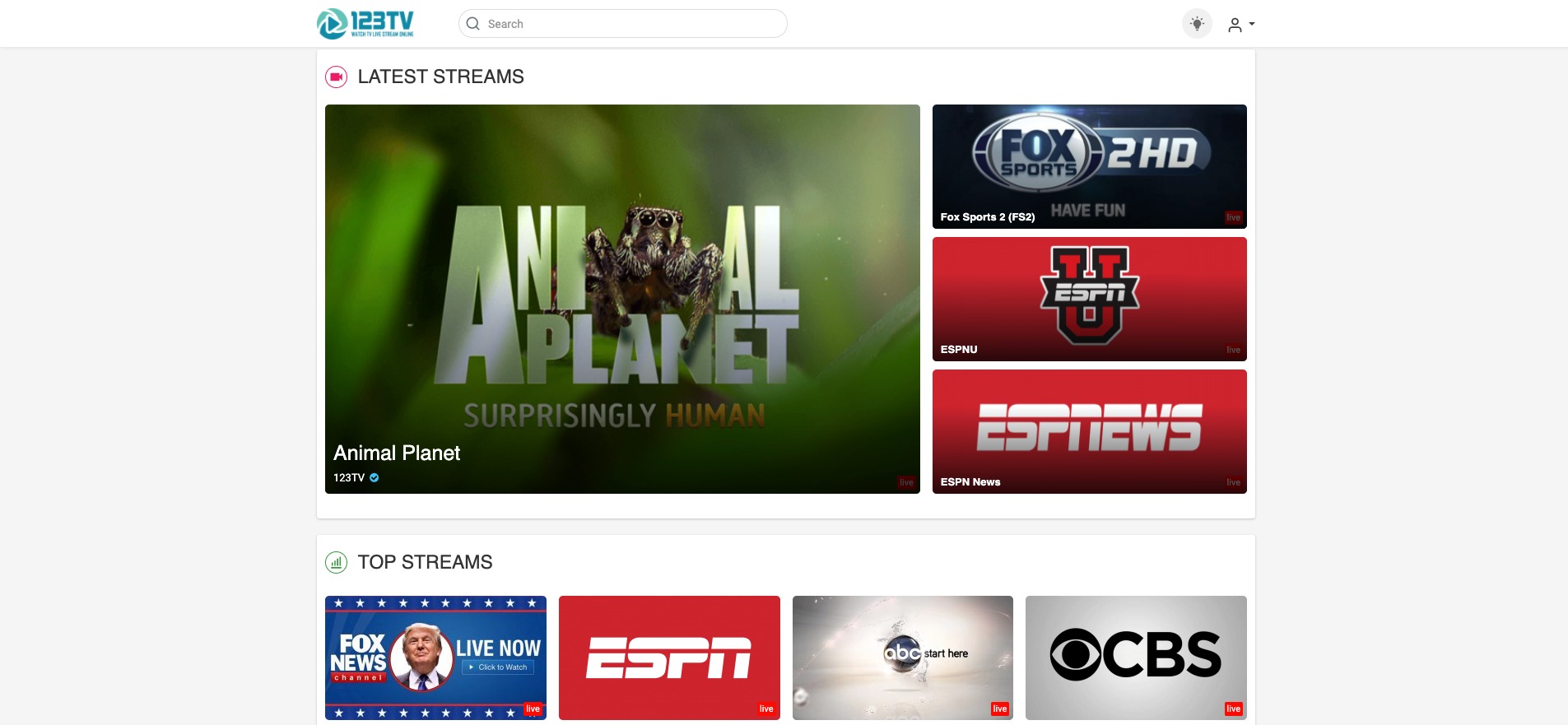Image resolution: width=1568 pixels, height=725 pixels.
Task: Click the live badge on CBS card
Action: point(1233,709)
